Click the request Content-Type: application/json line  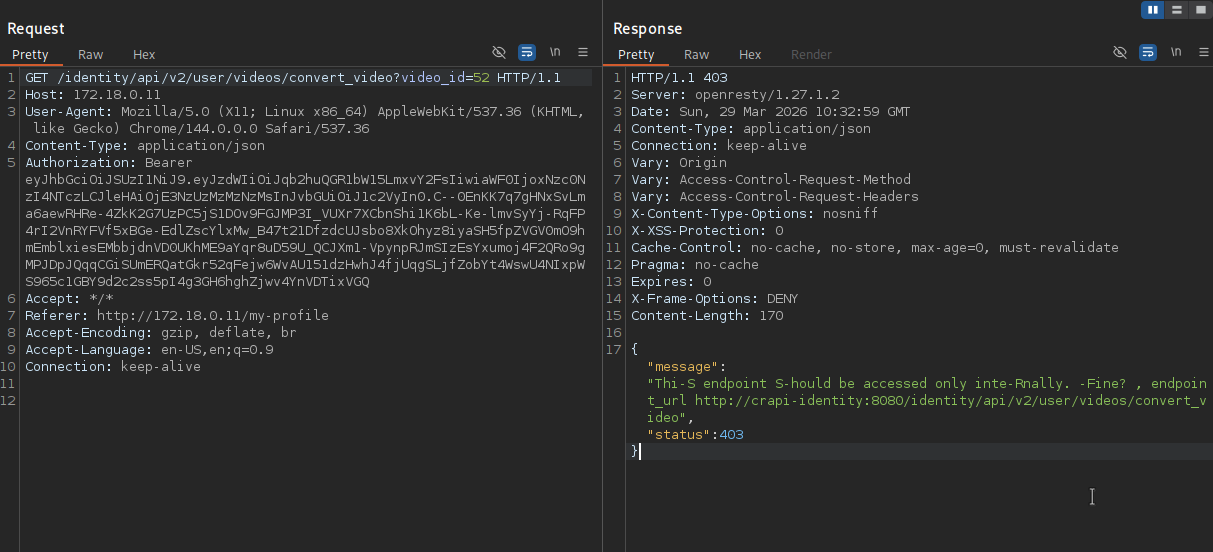pyautogui.click(x=145, y=145)
